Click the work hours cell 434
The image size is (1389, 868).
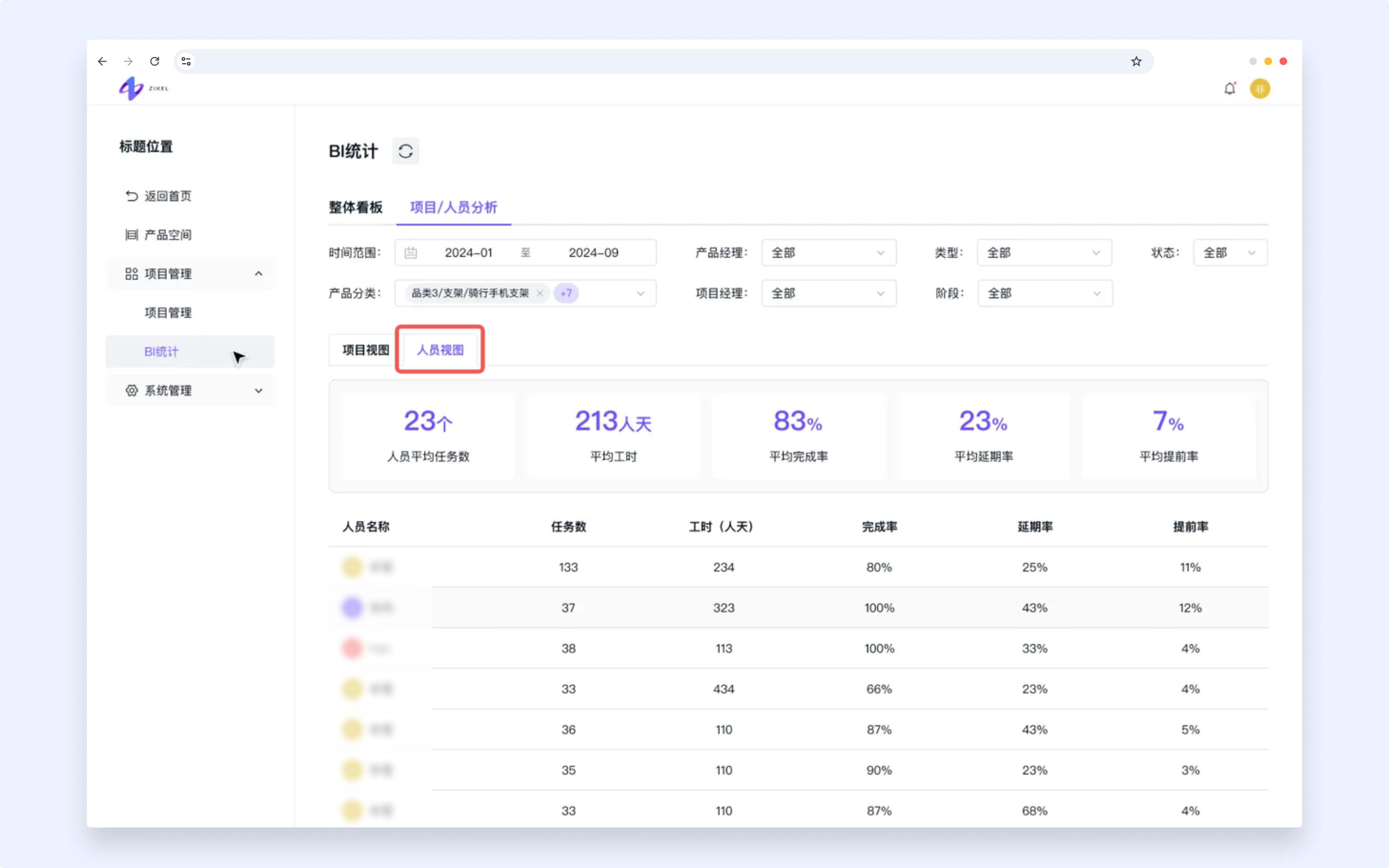point(724,689)
